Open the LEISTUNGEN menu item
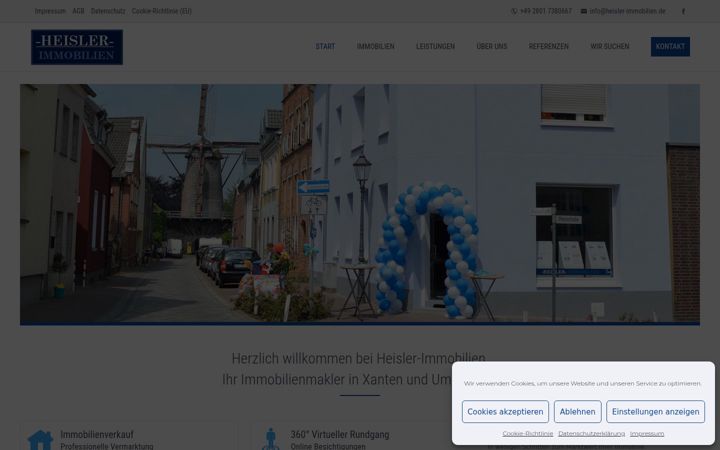Viewport: 720px width, 450px height. (x=435, y=46)
